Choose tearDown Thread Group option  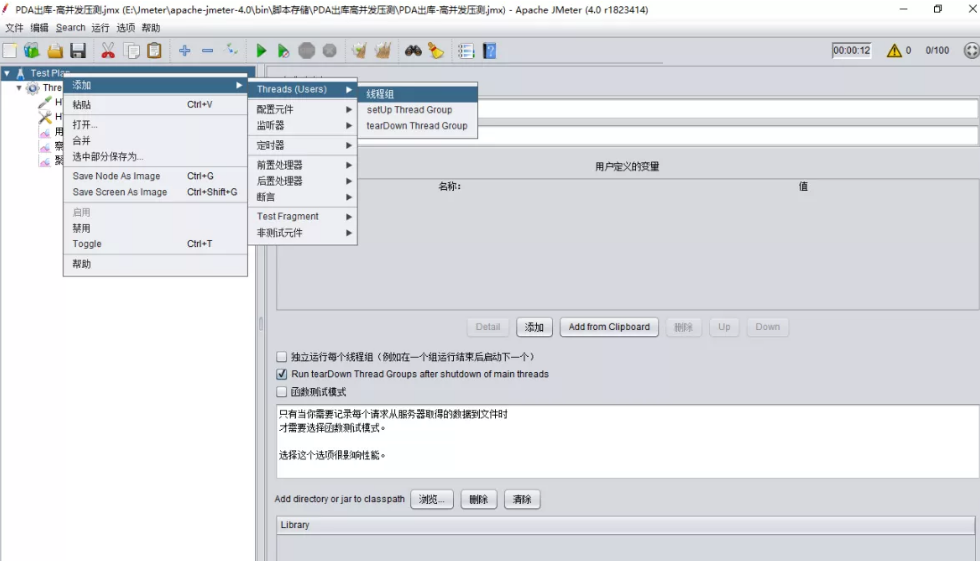418,126
